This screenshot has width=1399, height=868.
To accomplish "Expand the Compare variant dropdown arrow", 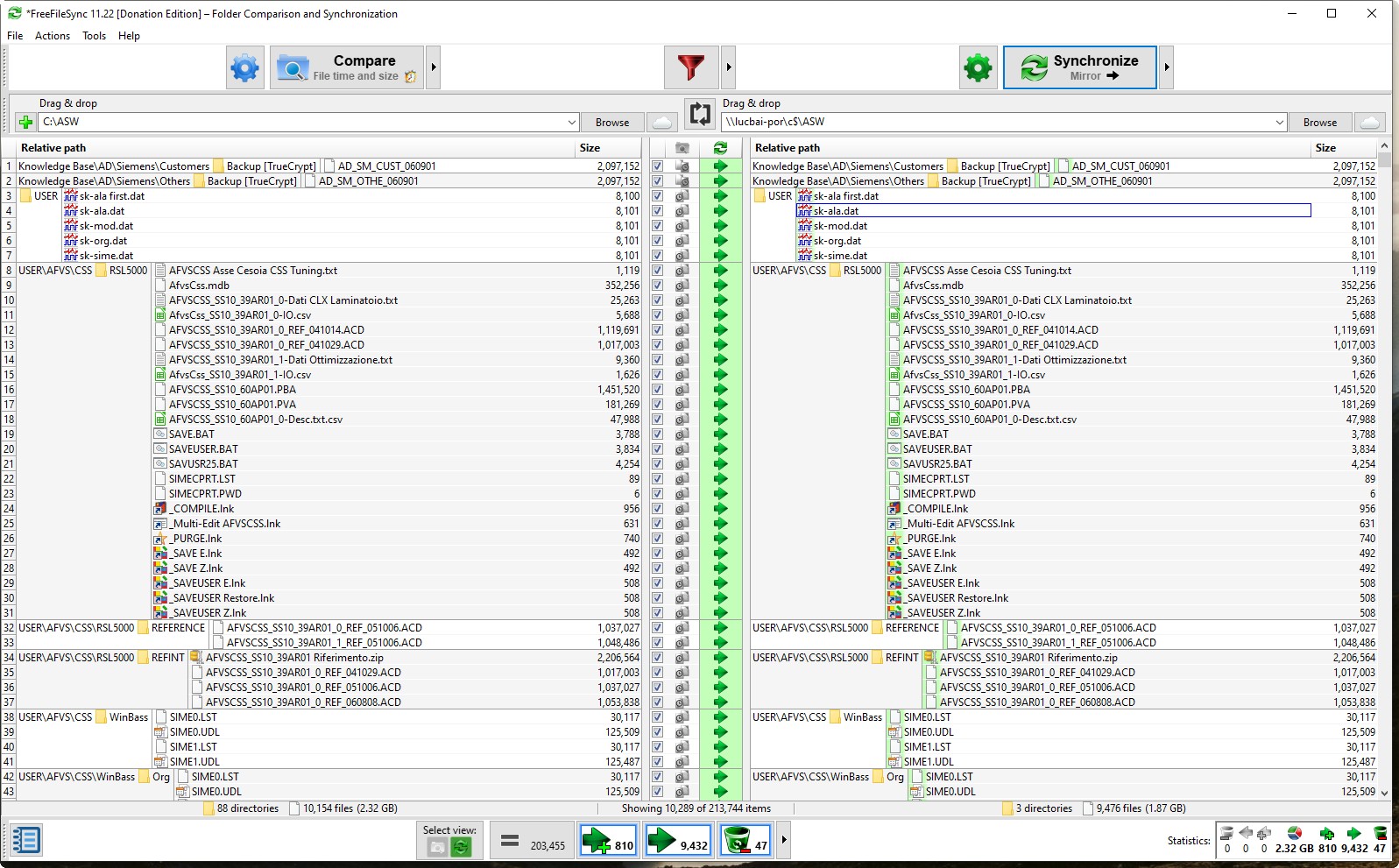I will tap(433, 67).
